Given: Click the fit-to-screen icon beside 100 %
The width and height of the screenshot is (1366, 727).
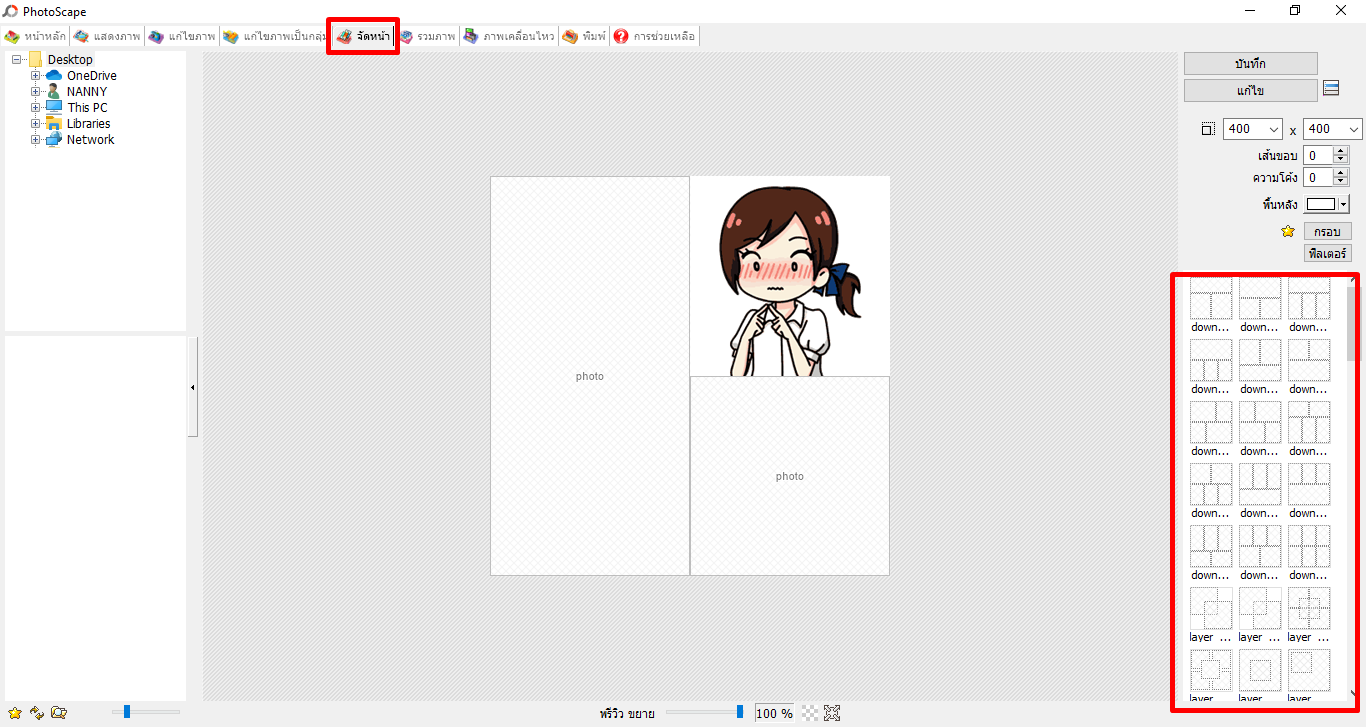Looking at the screenshot, I should 832,713.
